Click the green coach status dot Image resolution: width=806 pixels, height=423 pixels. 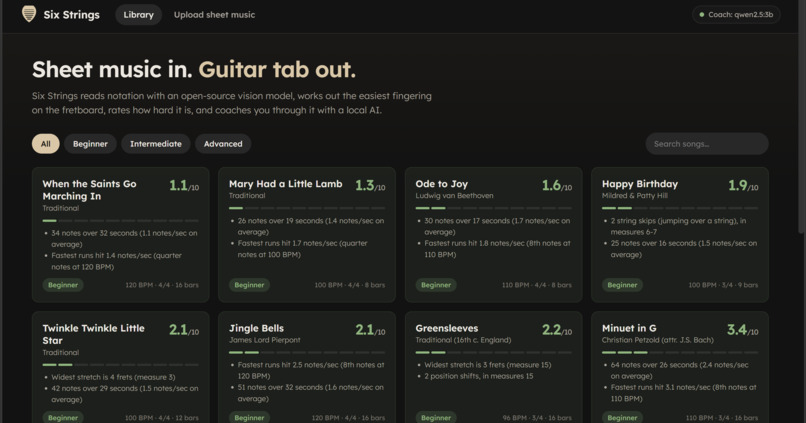pos(702,14)
